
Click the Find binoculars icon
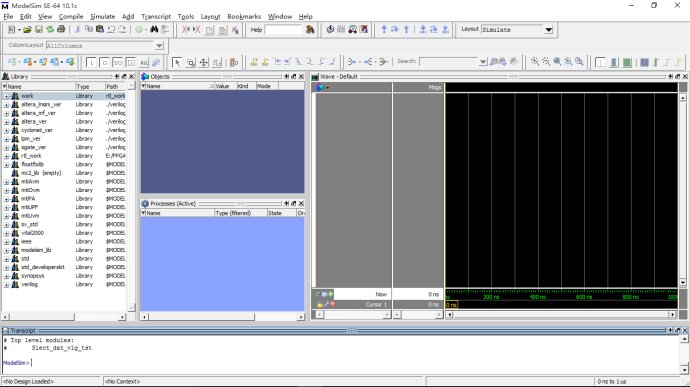point(154,29)
